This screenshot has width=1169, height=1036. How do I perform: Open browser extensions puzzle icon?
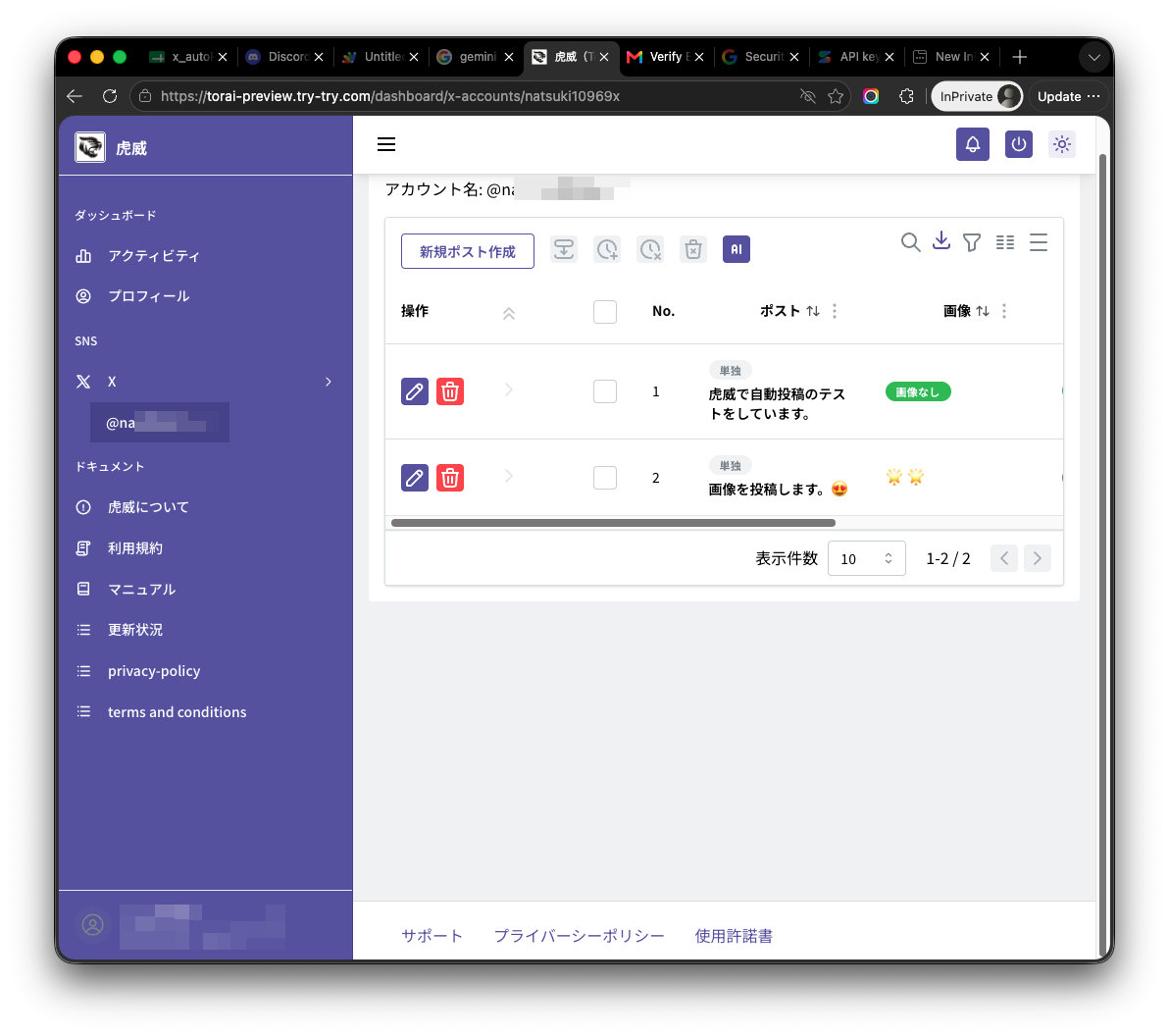(x=906, y=96)
